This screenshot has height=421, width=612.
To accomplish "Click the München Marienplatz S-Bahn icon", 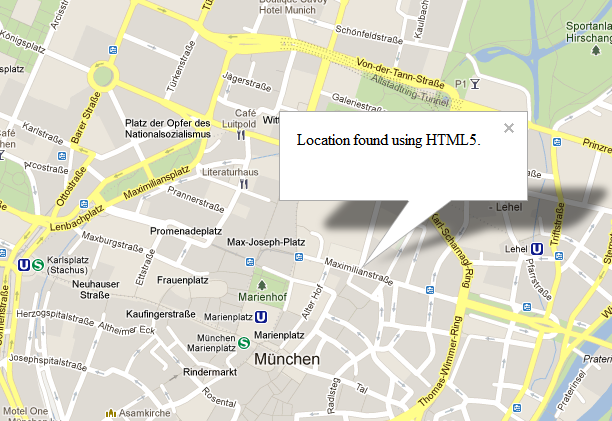I will 244,343.
